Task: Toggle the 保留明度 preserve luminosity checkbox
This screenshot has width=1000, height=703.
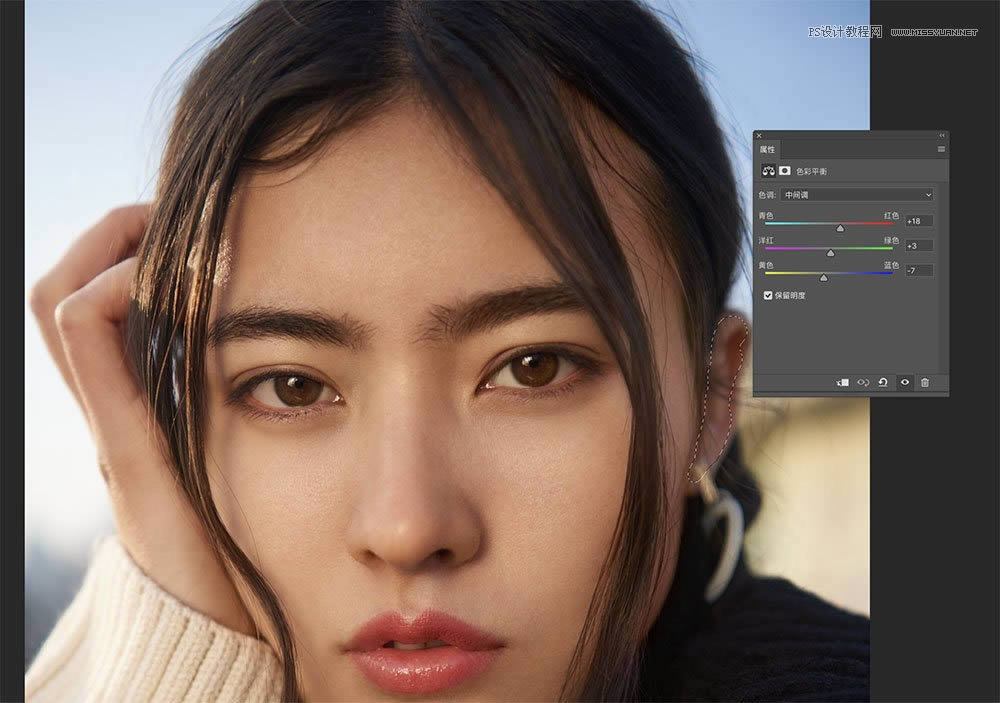Action: click(768, 295)
